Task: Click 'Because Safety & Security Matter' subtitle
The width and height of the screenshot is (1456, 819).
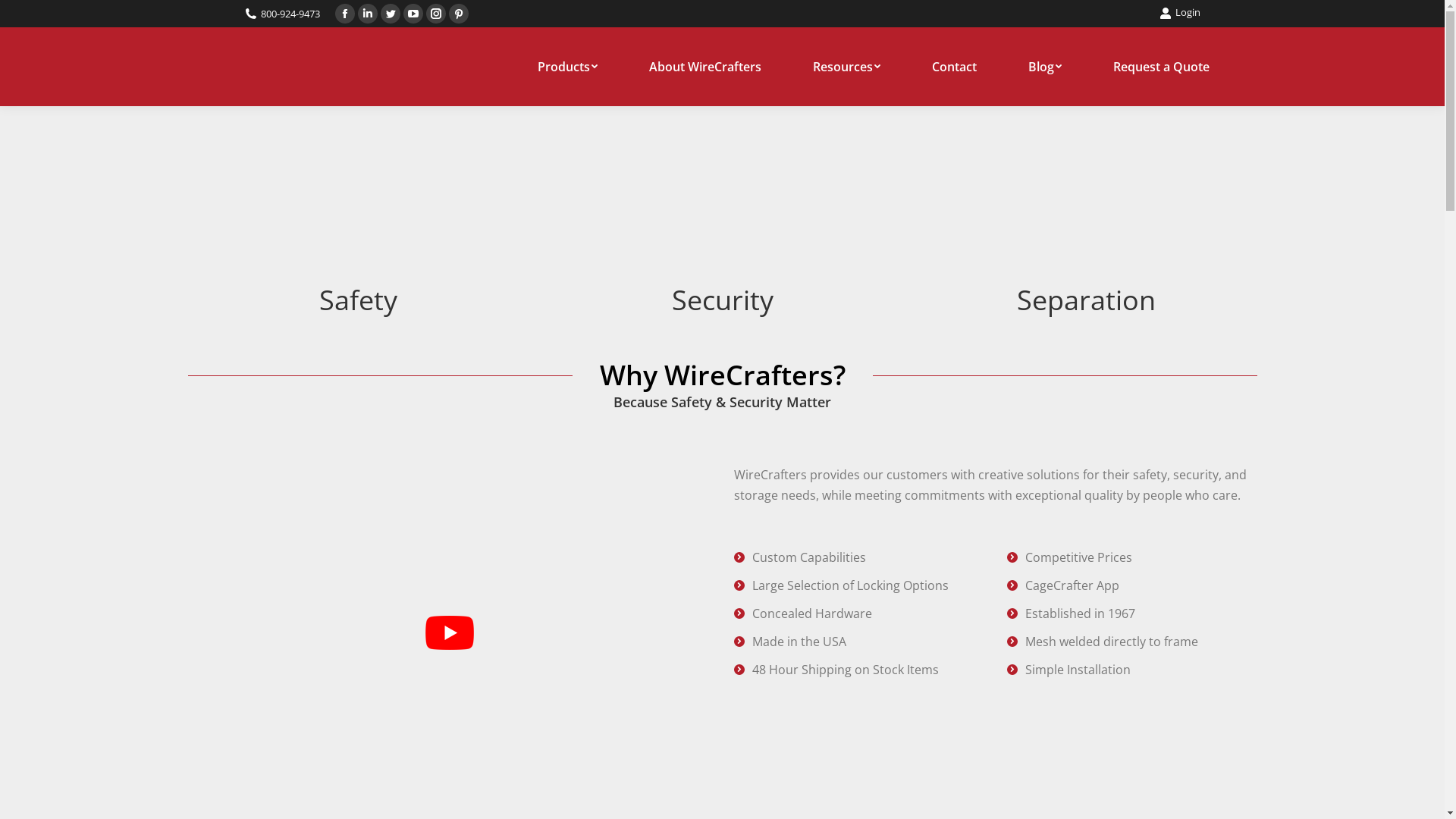Action: point(722,402)
